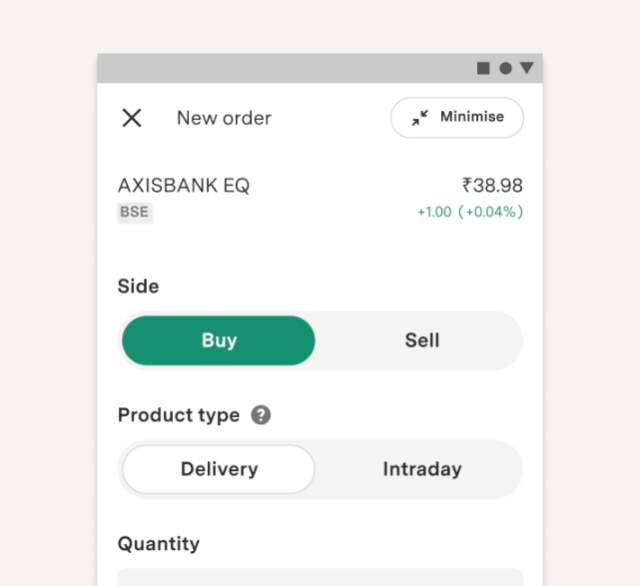Click the Side section label
Image resolution: width=640 pixels, height=586 pixels.
point(138,286)
